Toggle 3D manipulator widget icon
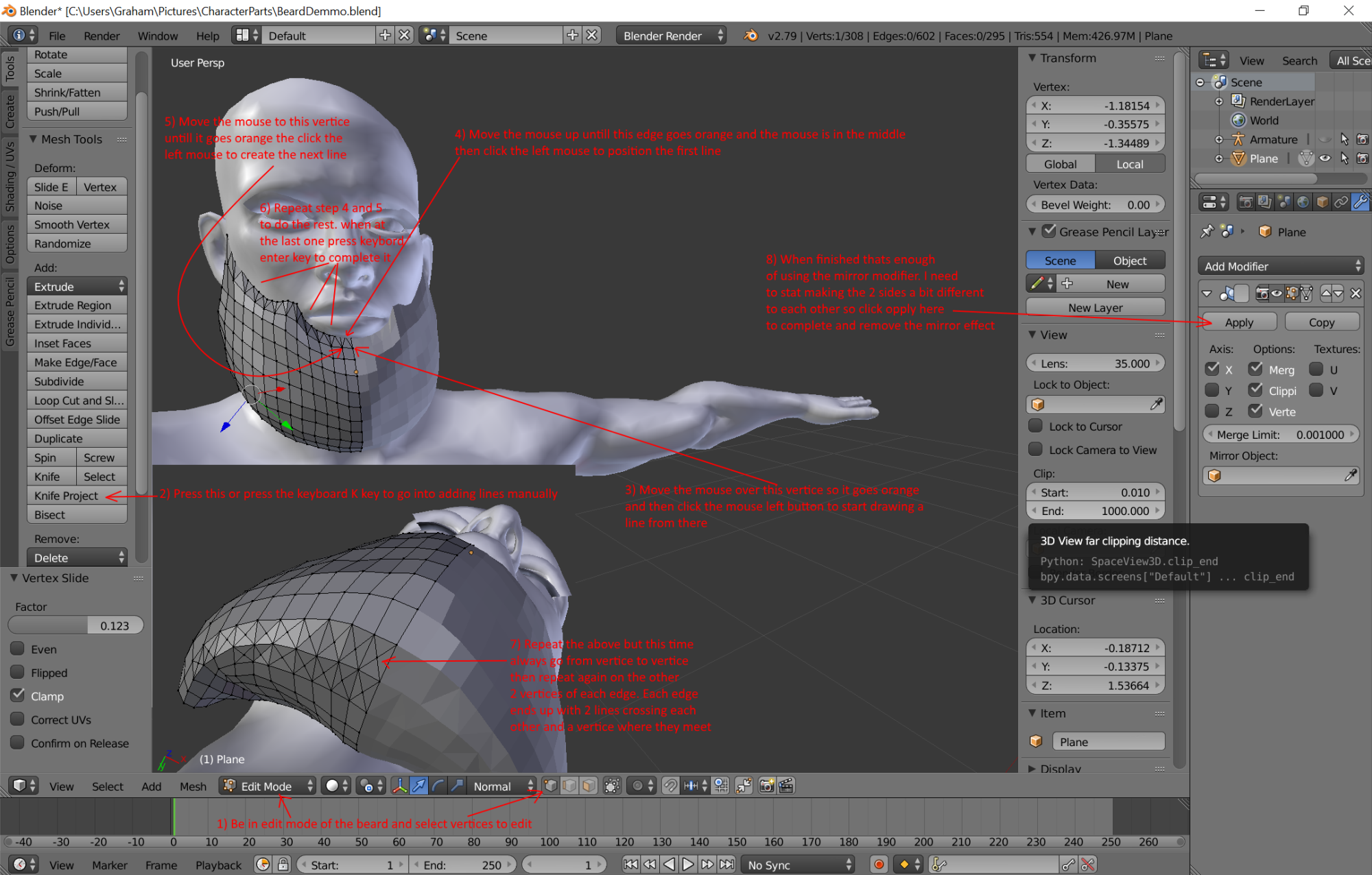Screen dimensions: 1372x875 point(399,786)
